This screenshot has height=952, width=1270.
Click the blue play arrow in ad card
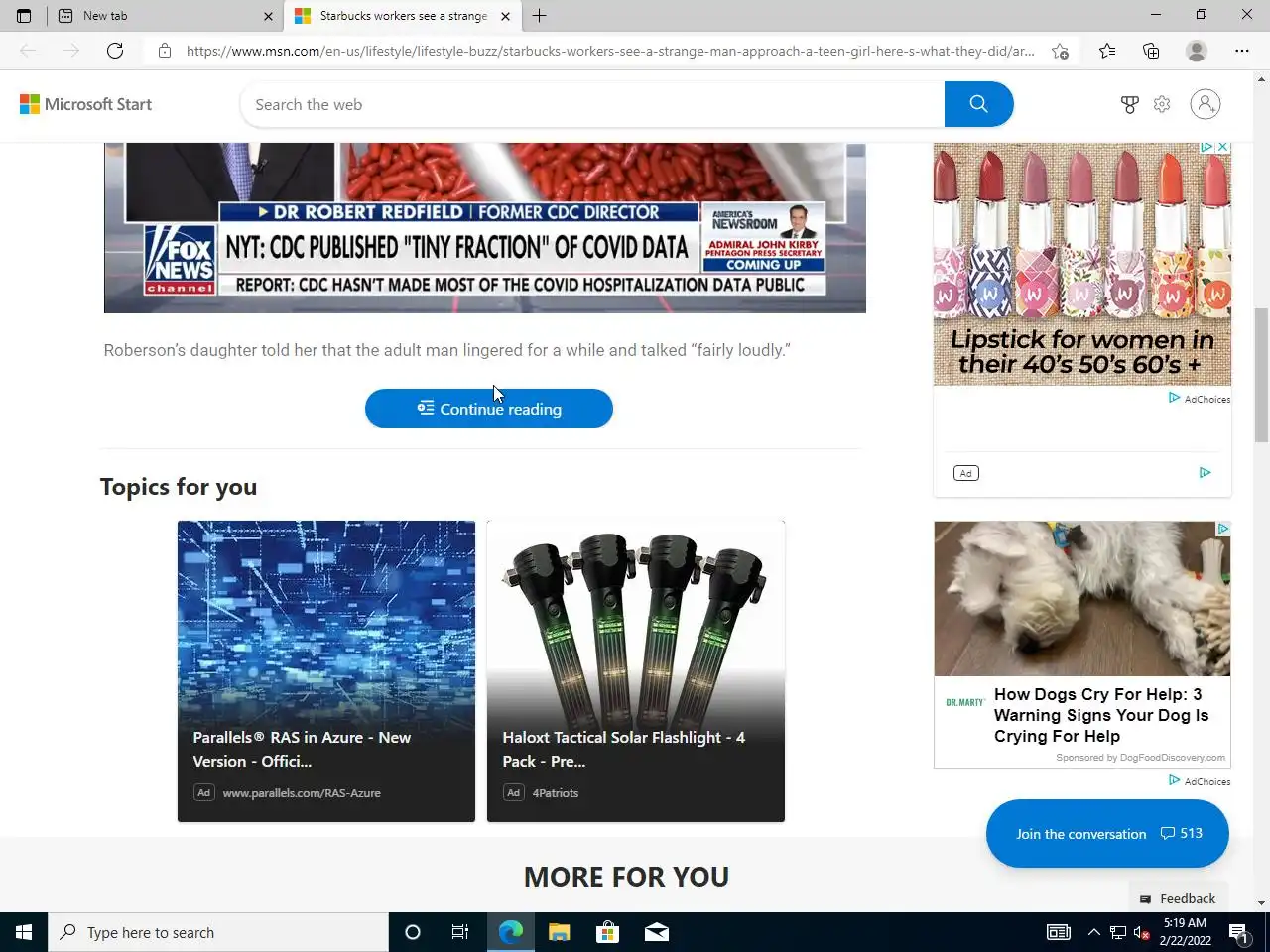click(x=1205, y=473)
